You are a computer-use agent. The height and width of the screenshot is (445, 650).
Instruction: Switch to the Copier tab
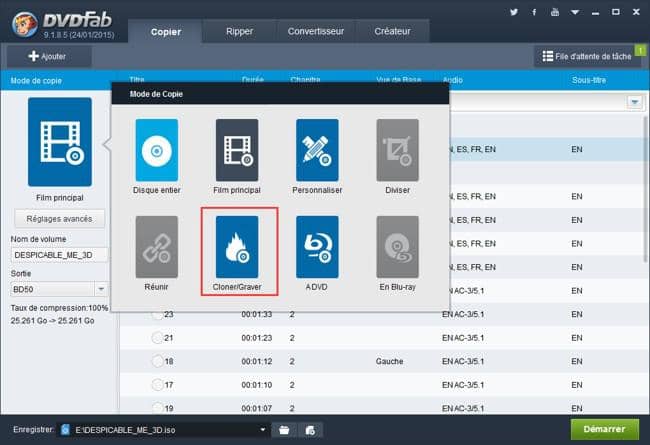165,32
